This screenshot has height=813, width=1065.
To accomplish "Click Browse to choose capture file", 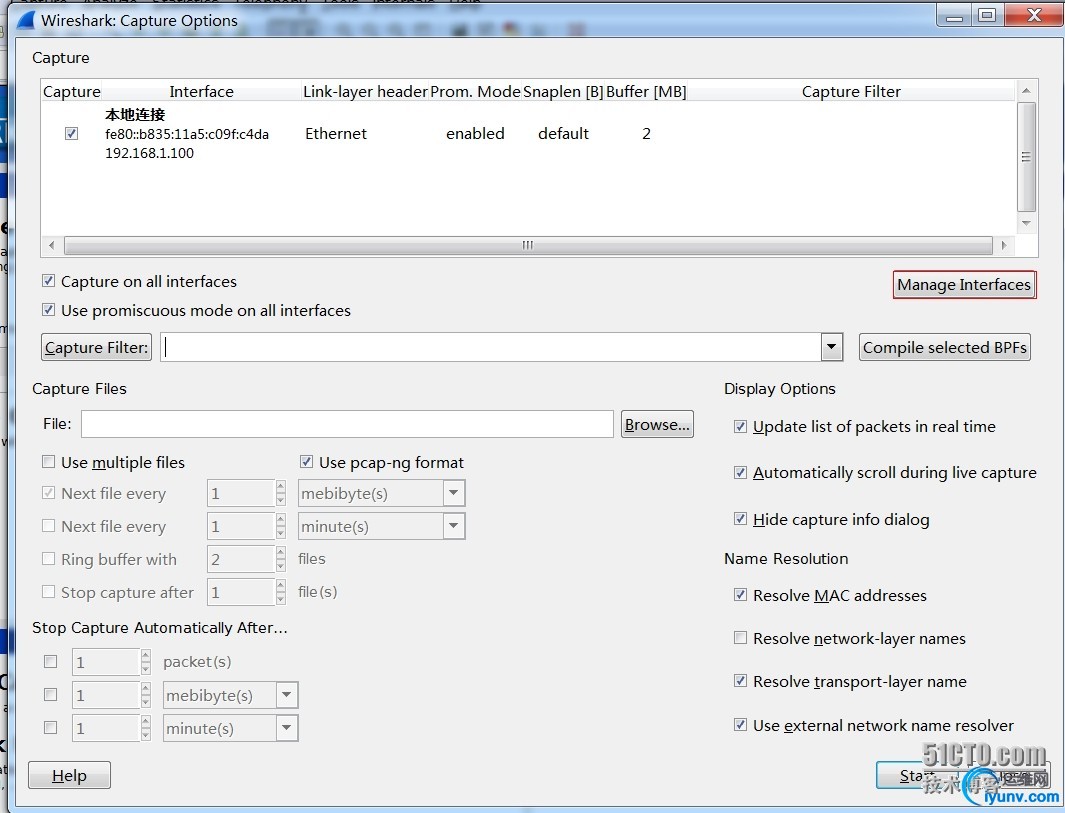I will click(657, 424).
